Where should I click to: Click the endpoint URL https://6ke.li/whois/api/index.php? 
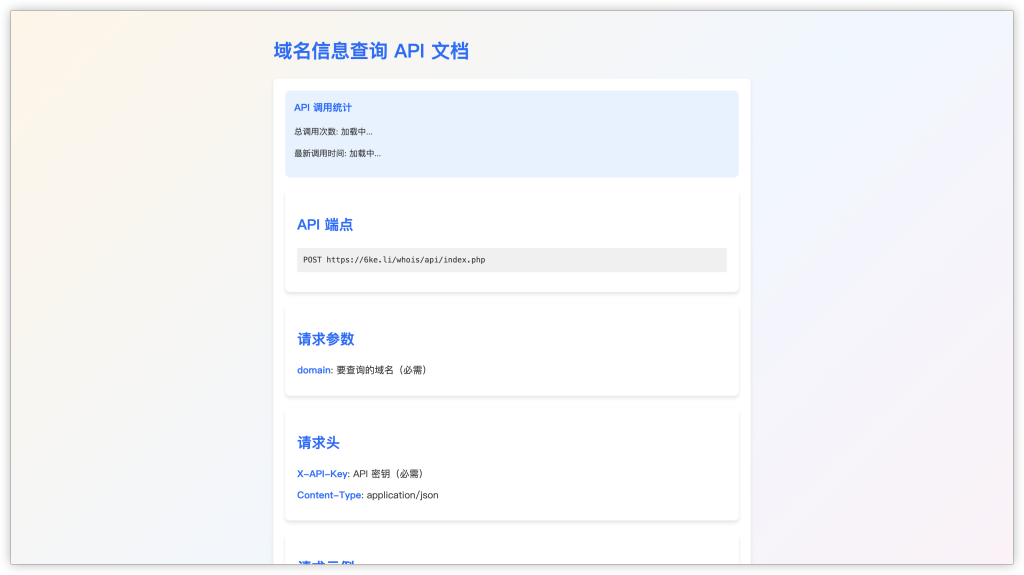coord(405,260)
